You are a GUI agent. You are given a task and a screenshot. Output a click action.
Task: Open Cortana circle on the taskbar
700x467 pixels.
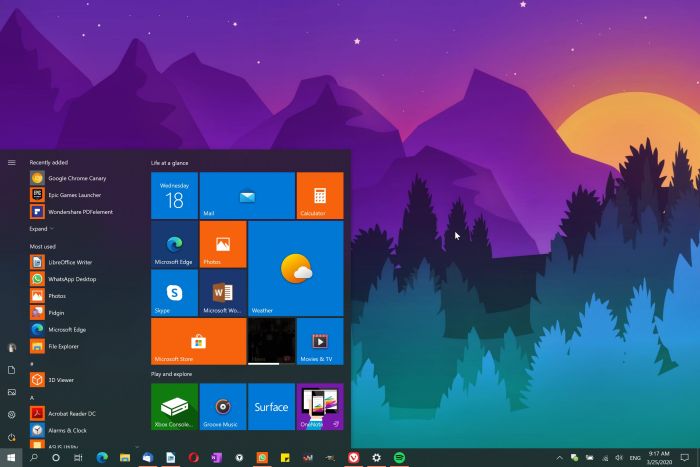56,458
